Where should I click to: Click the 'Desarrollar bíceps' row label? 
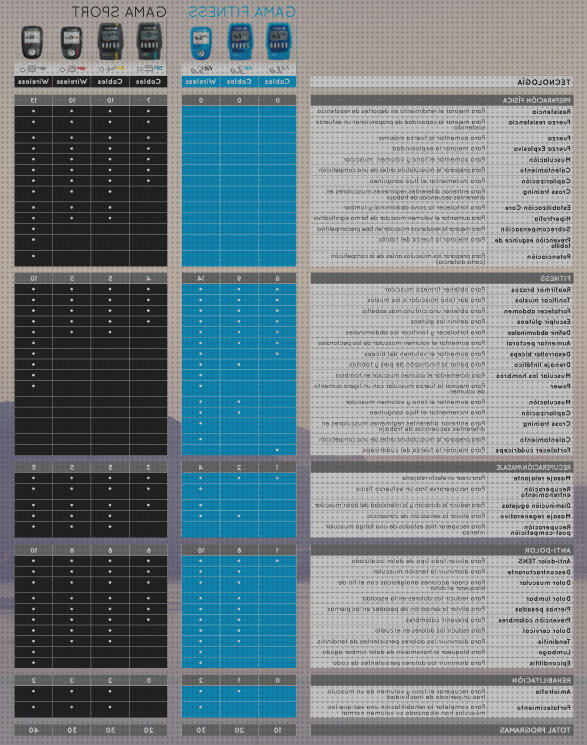tap(540, 354)
